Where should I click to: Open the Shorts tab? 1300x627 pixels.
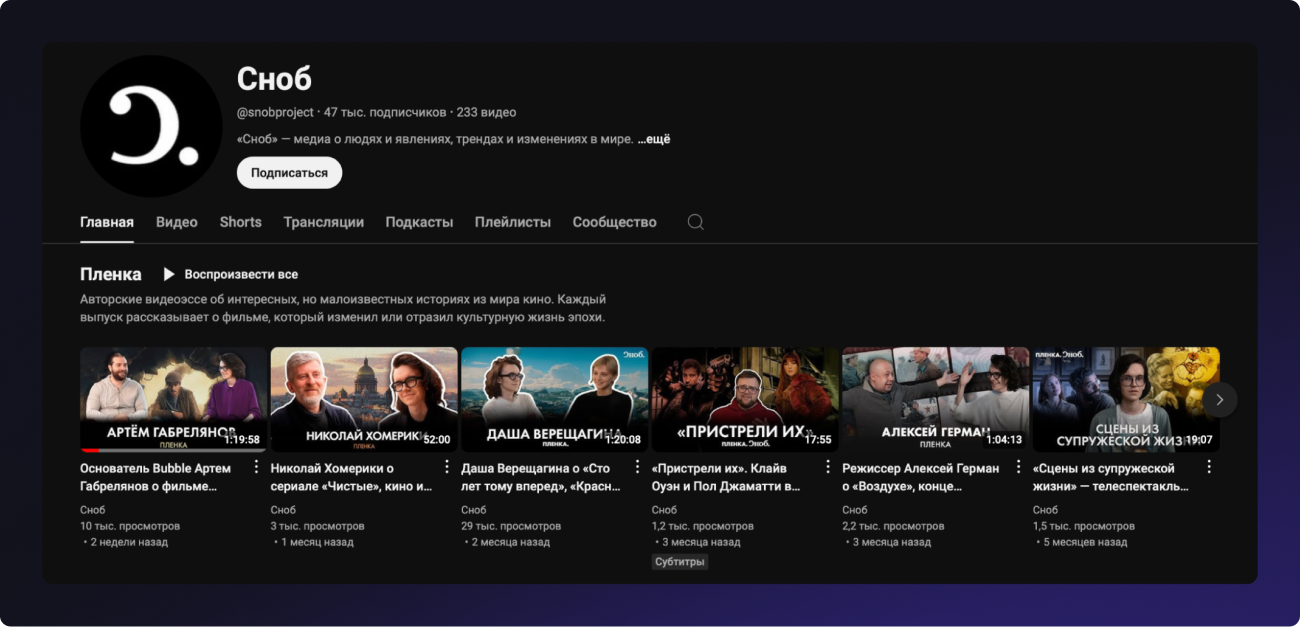(x=240, y=222)
